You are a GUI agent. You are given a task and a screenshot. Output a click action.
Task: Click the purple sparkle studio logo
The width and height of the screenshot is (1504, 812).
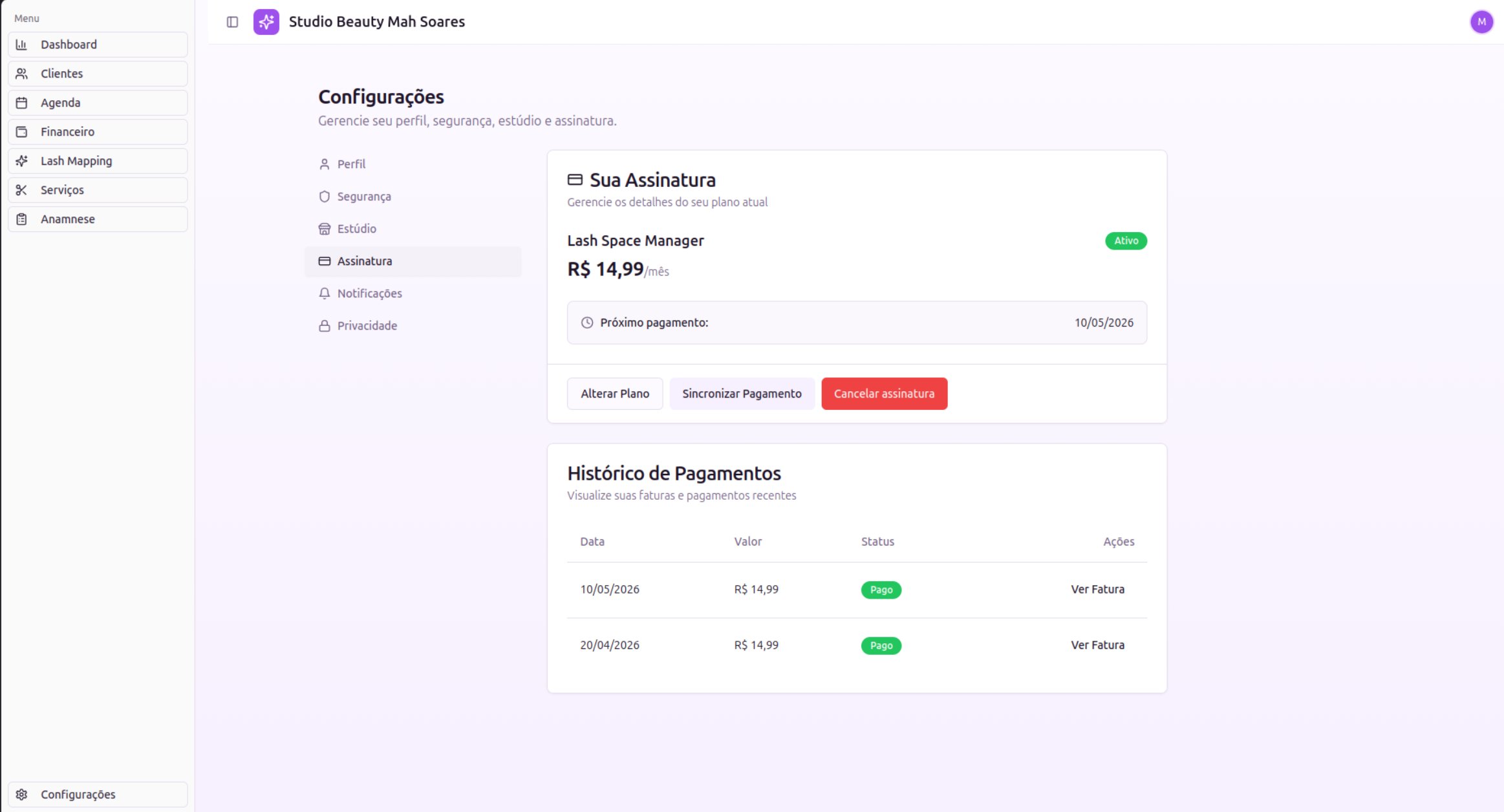tap(266, 22)
